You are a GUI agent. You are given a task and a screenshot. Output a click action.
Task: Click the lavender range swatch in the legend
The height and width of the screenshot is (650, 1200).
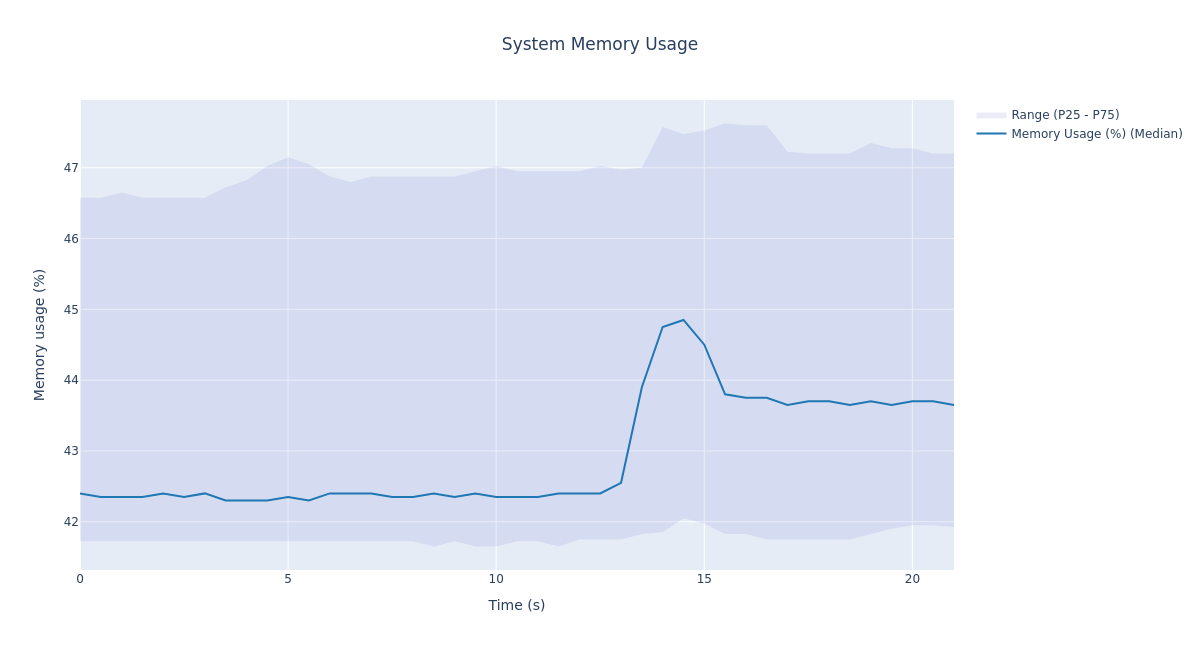tap(991, 115)
